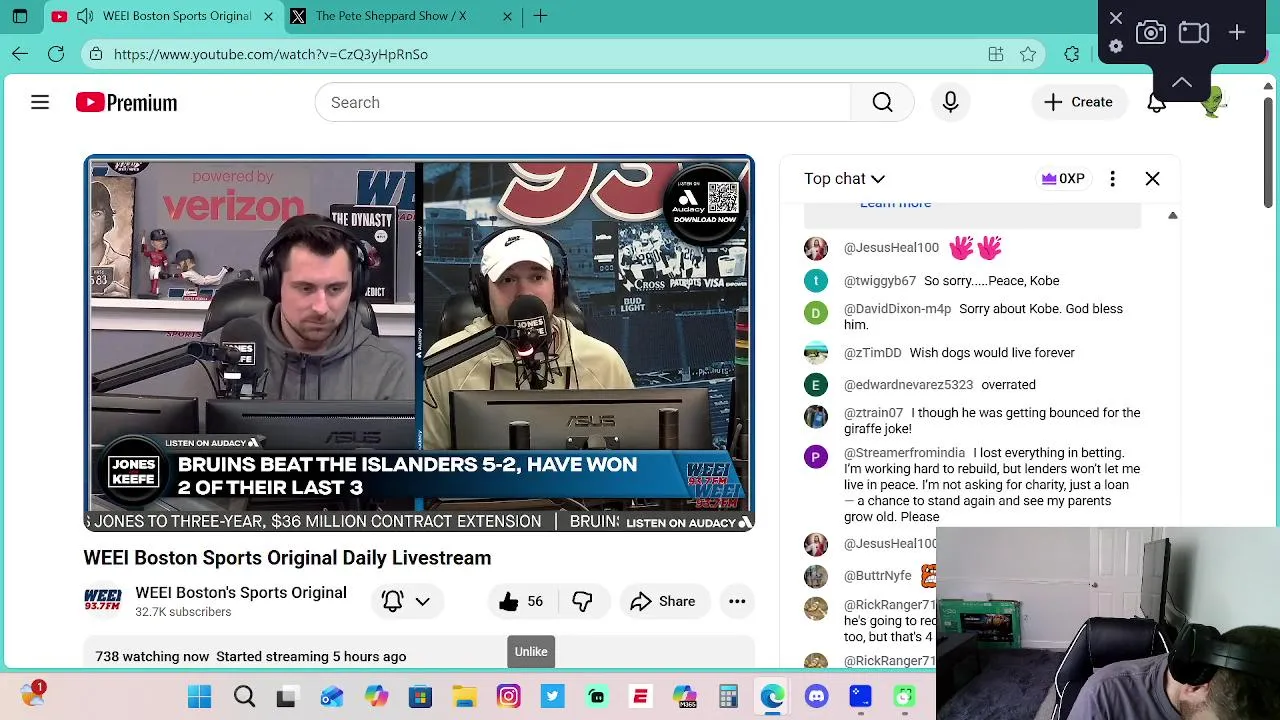Open @DavidDixon-m4p chat author name

pyautogui.click(x=897, y=309)
